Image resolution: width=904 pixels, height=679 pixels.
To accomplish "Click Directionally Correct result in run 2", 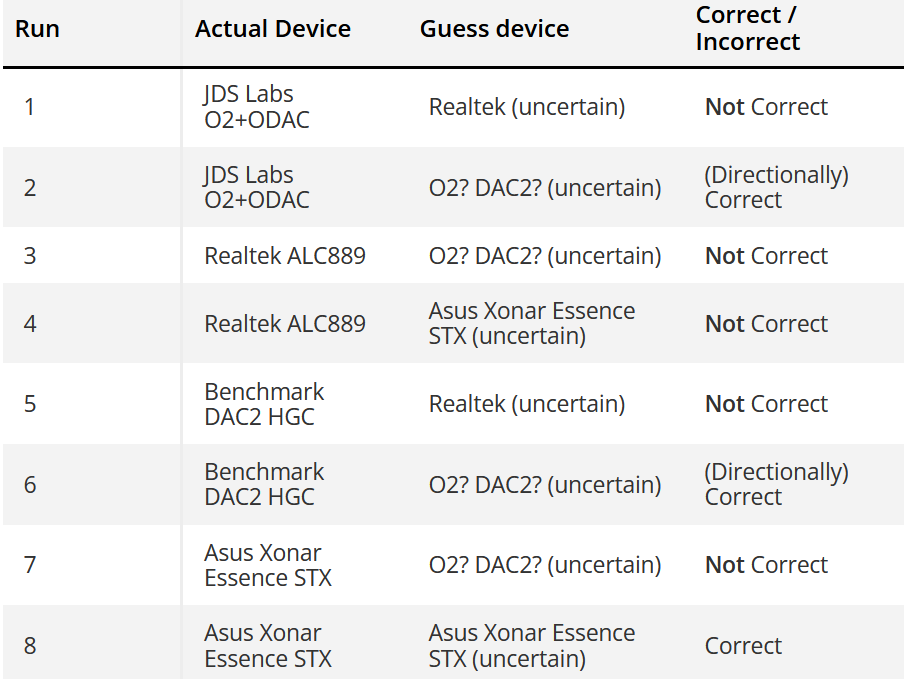I will click(x=777, y=187).
